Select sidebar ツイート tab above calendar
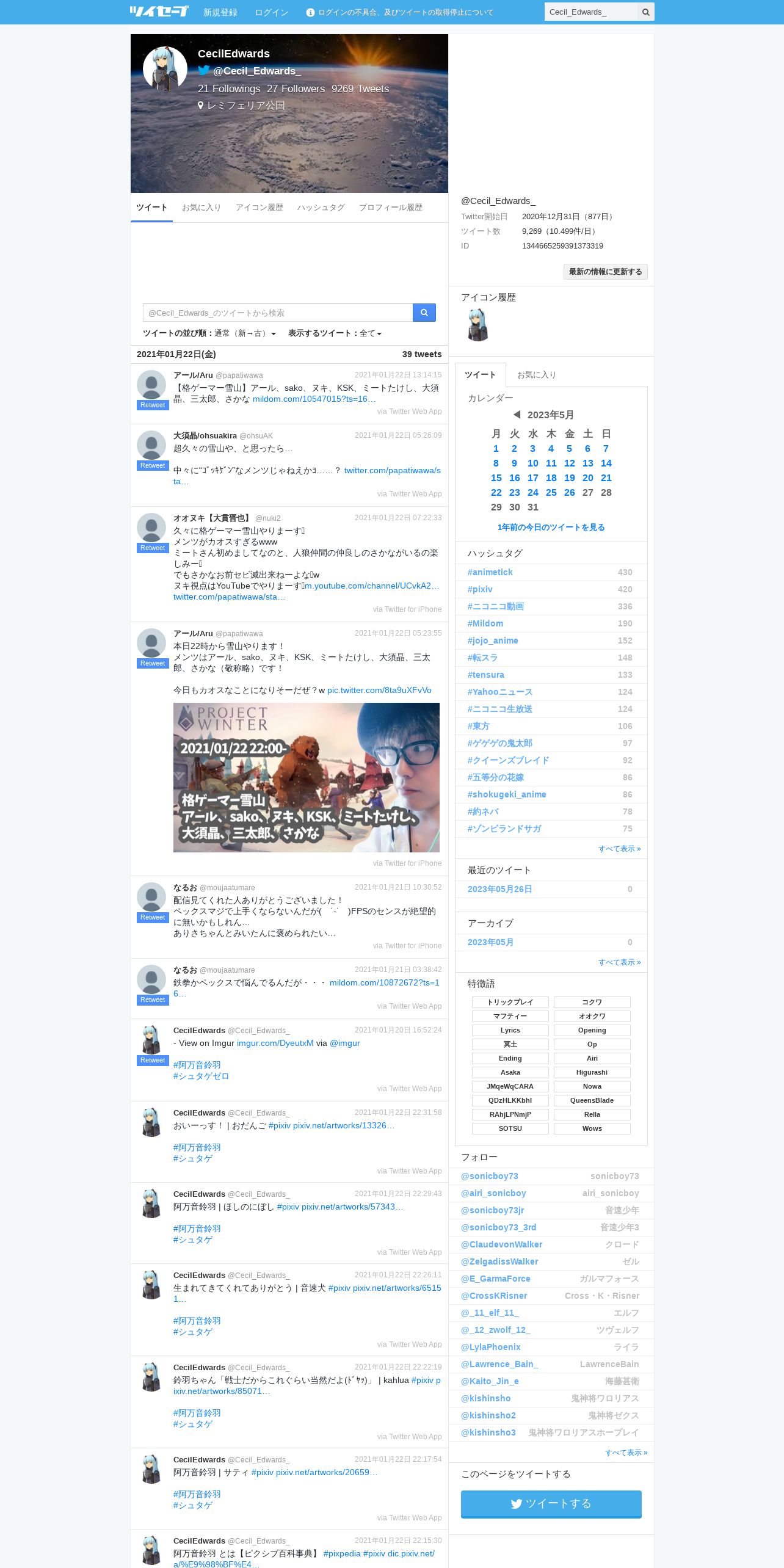Screen dimensions: 784x1568 click(480, 375)
